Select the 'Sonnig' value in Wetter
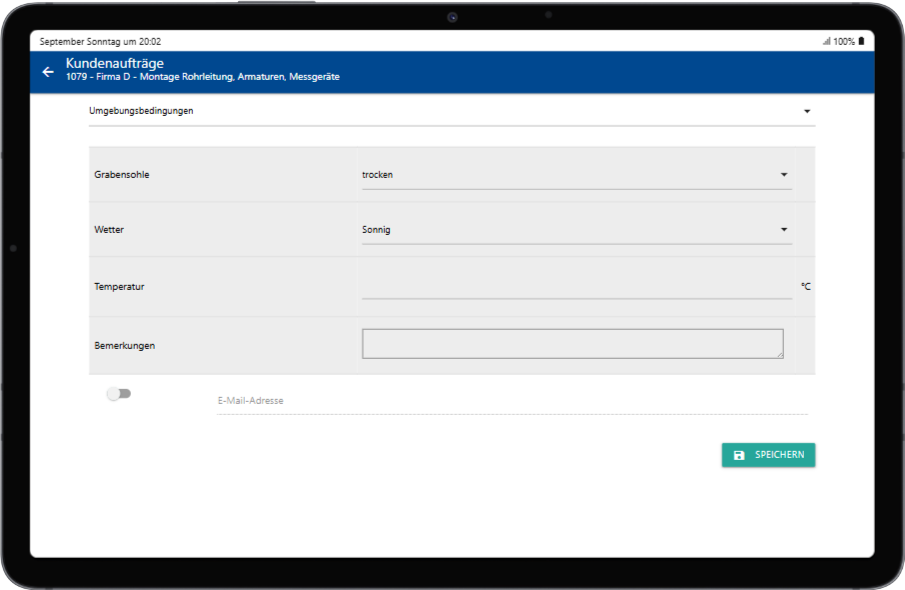The width and height of the screenshot is (905, 590). coord(376,230)
